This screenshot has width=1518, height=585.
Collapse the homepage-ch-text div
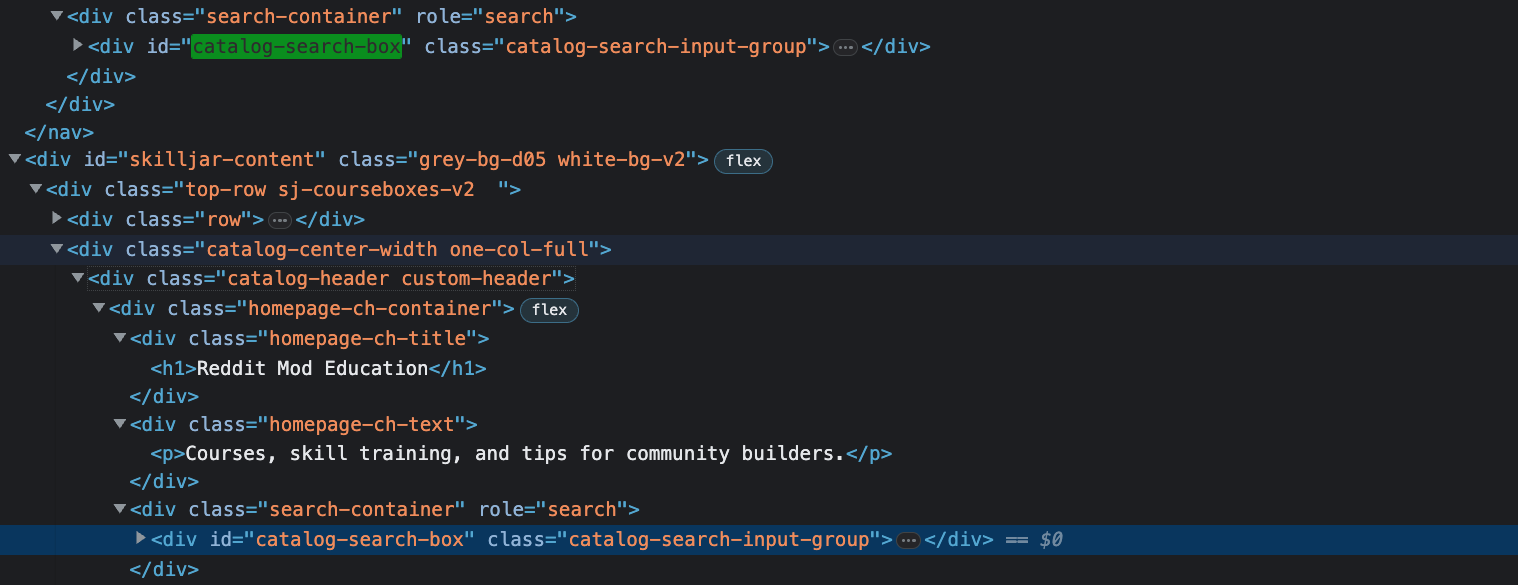pos(120,424)
